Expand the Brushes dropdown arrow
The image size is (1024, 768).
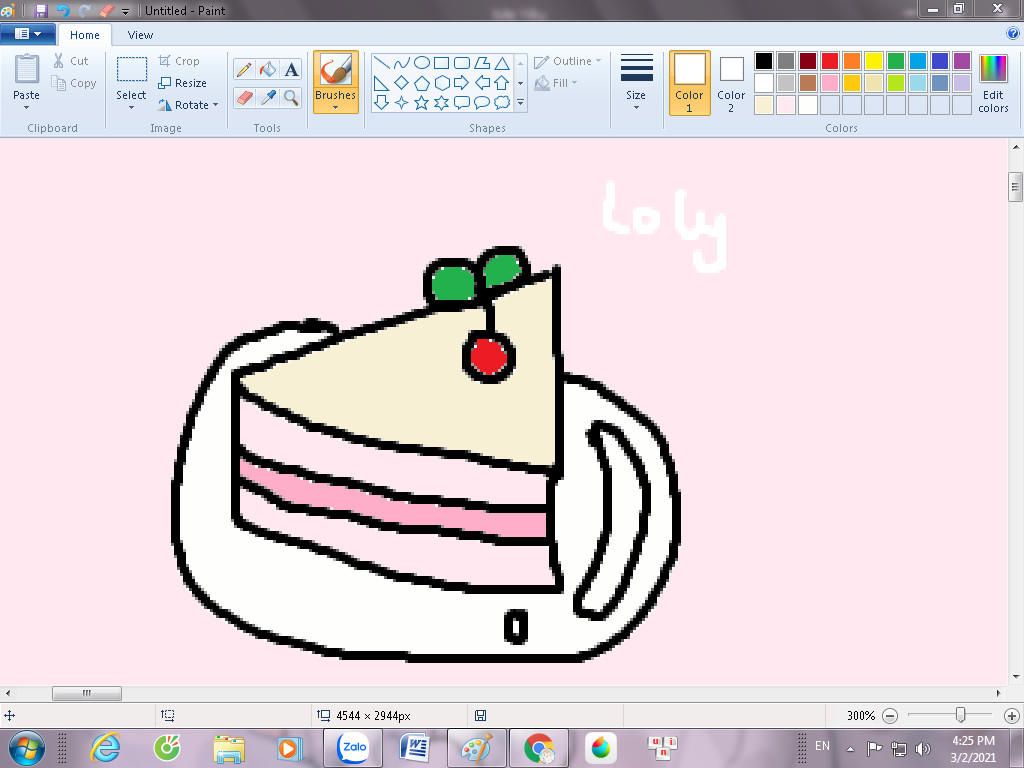335,108
